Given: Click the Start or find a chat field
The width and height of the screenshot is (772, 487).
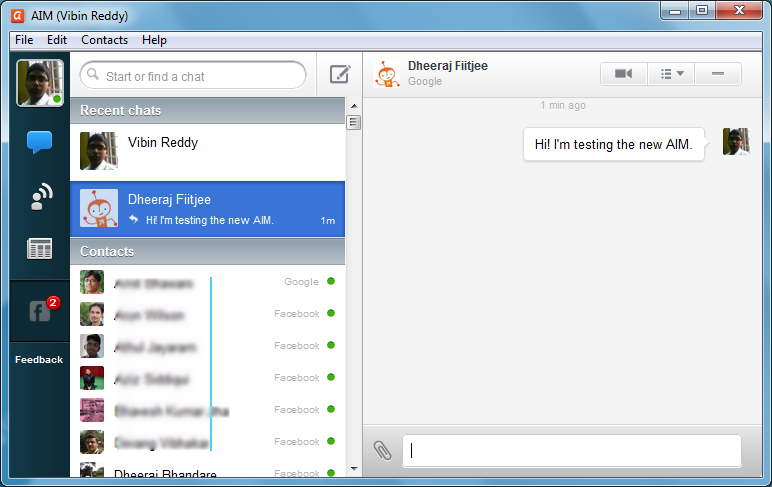Looking at the screenshot, I should pyautogui.click(x=193, y=75).
